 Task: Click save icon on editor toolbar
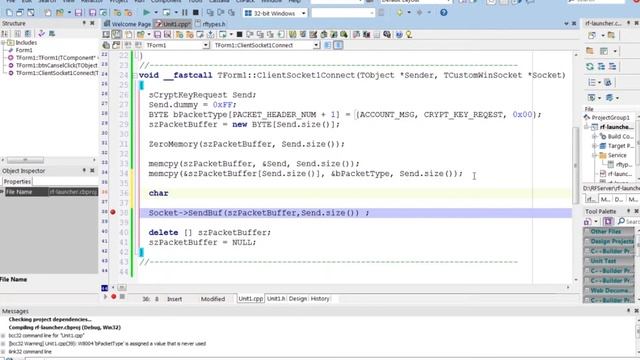click(157, 35)
